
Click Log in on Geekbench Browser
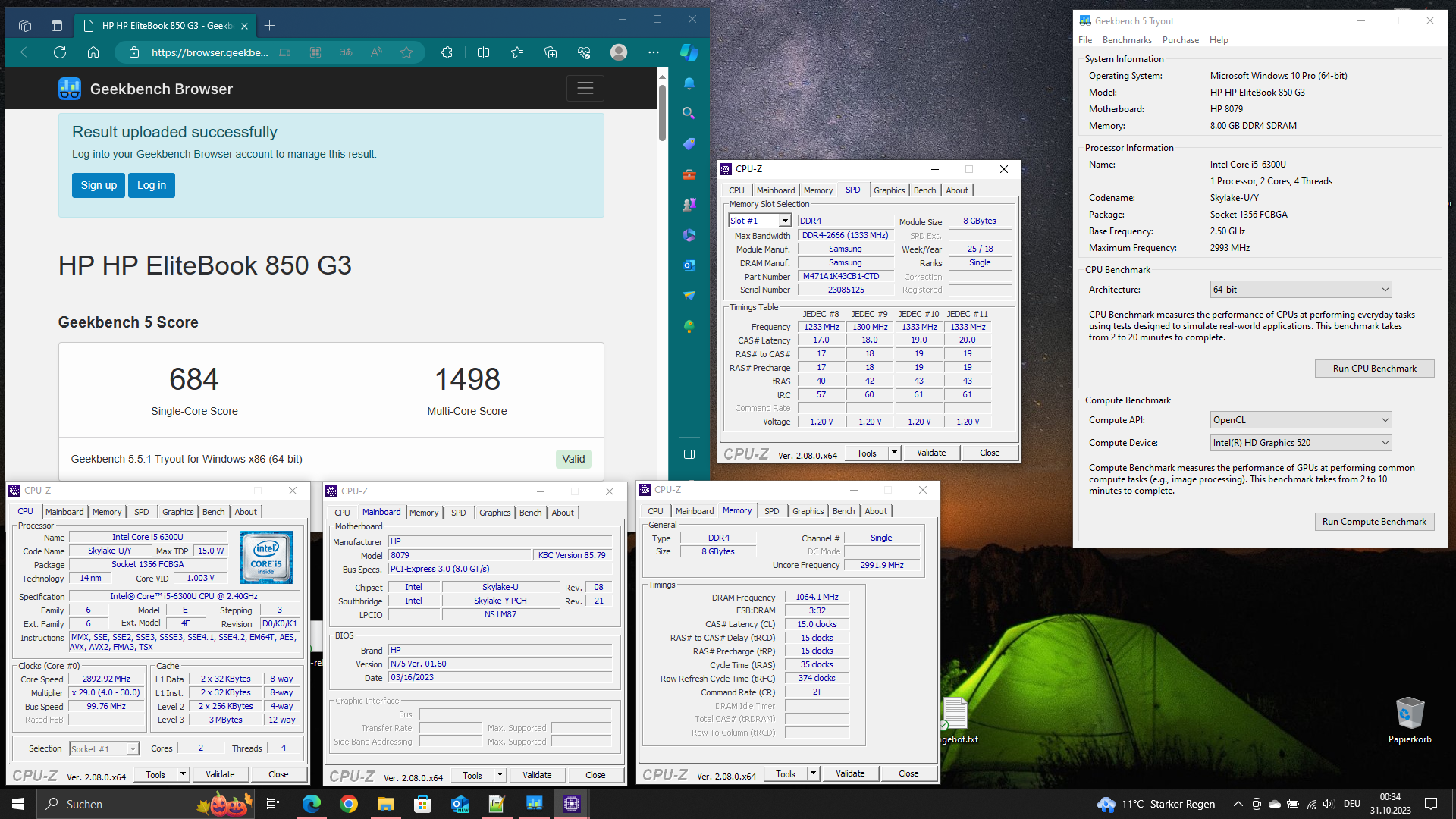tap(152, 185)
